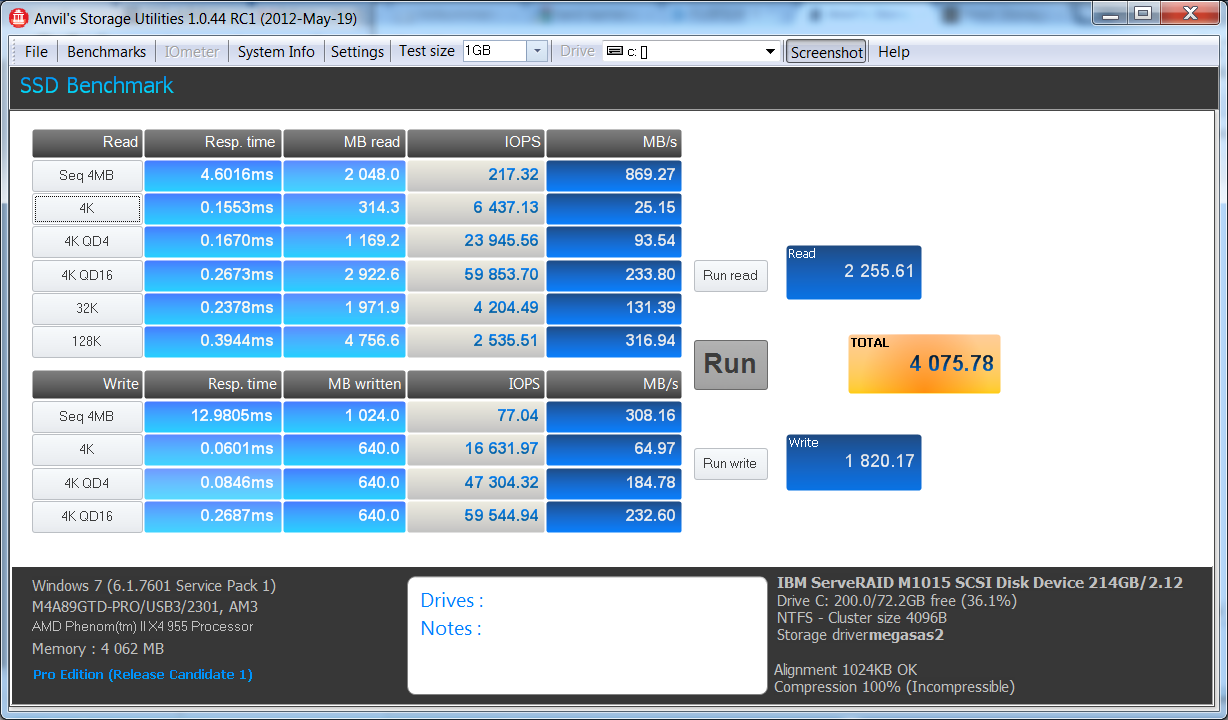Click the Write score box 1 820.17
Screen dimensions: 1228x720
pyautogui.click(x=854, y=462)
